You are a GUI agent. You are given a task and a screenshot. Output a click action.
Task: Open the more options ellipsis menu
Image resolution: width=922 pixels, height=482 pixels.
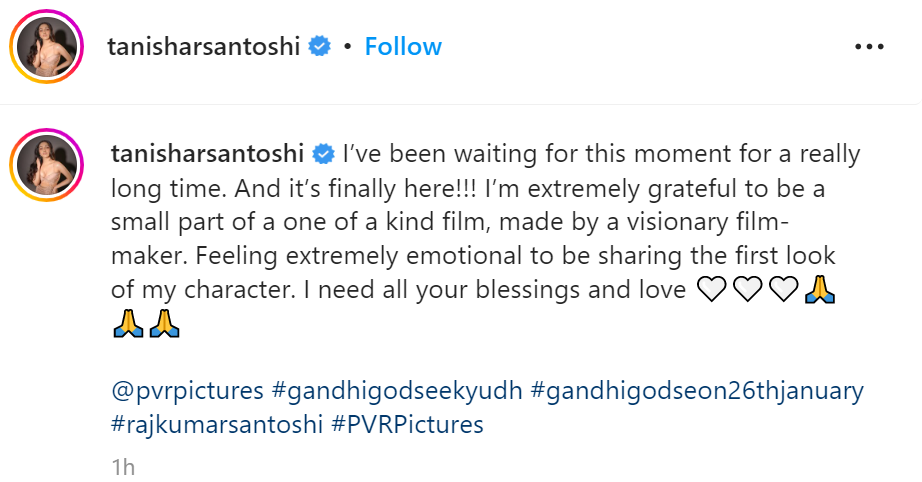pyautogui.click(x=869, y=47)
